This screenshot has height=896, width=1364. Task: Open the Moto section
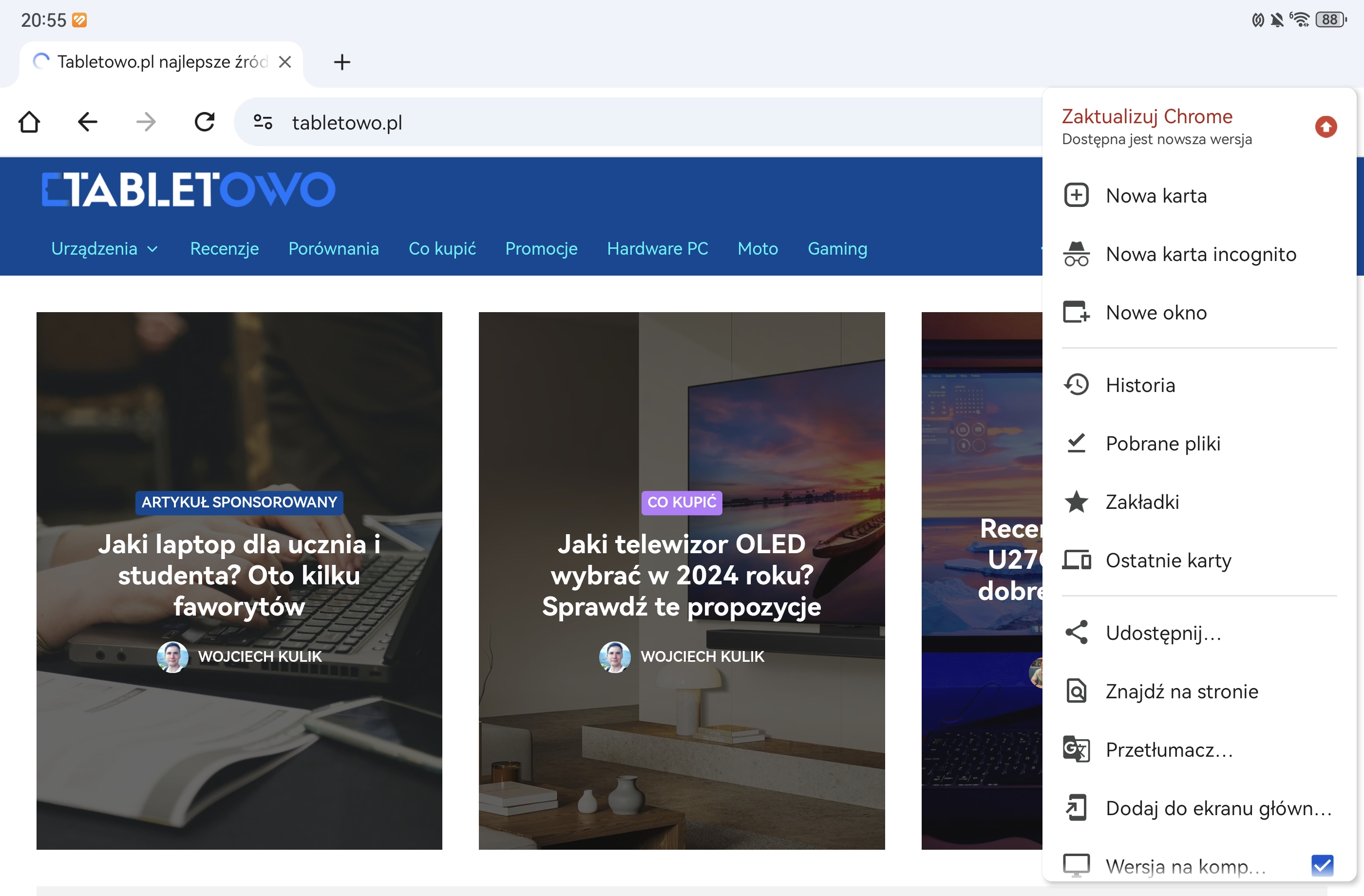point(758,249)
